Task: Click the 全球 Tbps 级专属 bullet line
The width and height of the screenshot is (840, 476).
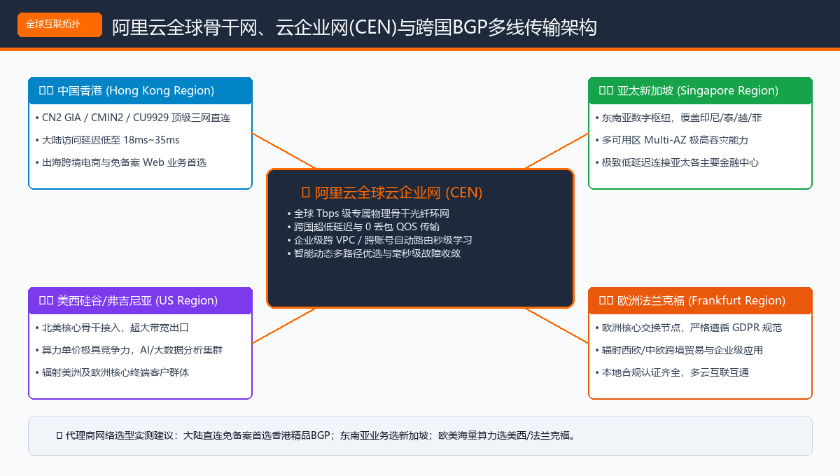Action: coord(369,213)
